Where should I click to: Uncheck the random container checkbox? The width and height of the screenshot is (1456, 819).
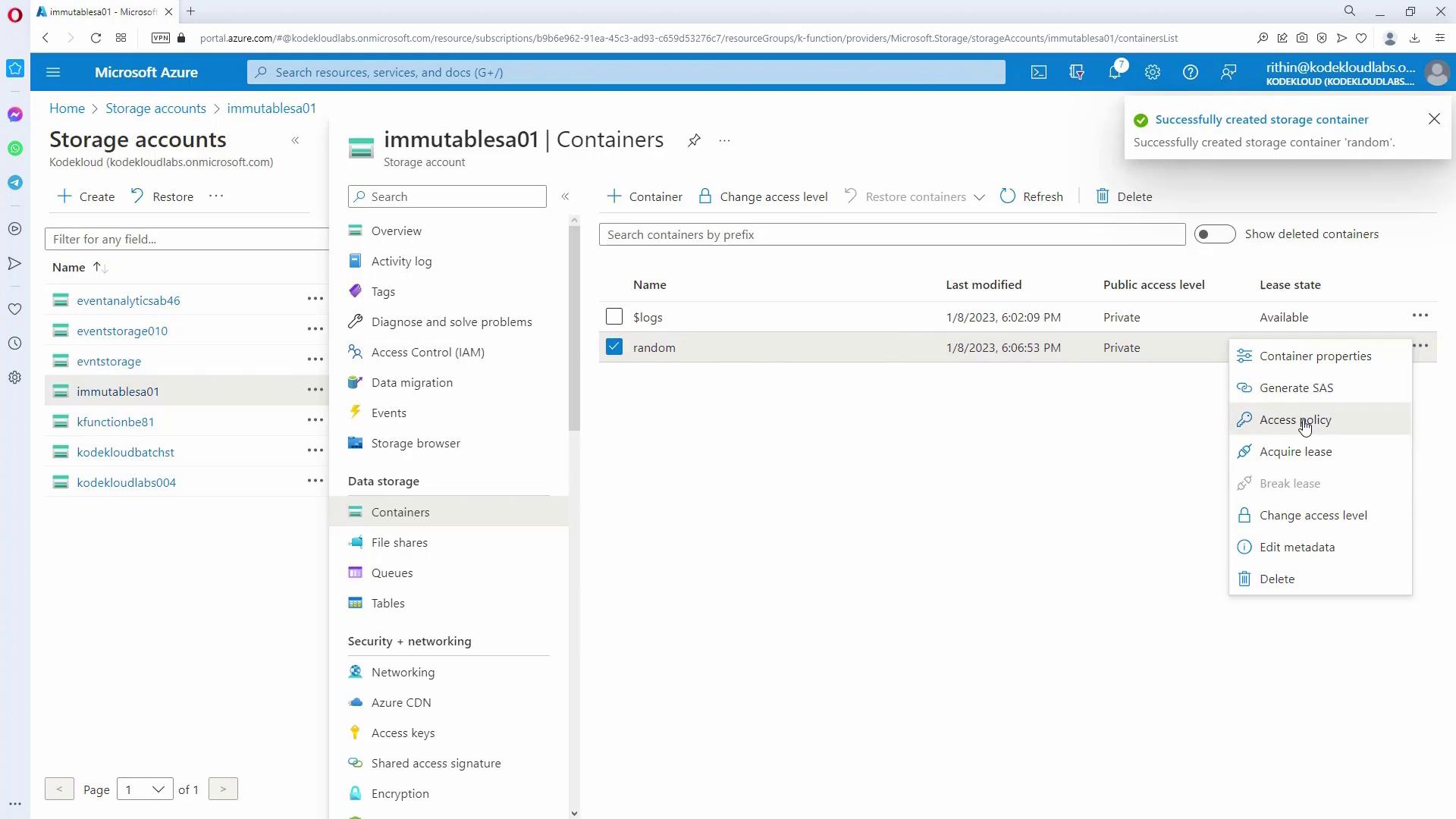coord(614,347)
